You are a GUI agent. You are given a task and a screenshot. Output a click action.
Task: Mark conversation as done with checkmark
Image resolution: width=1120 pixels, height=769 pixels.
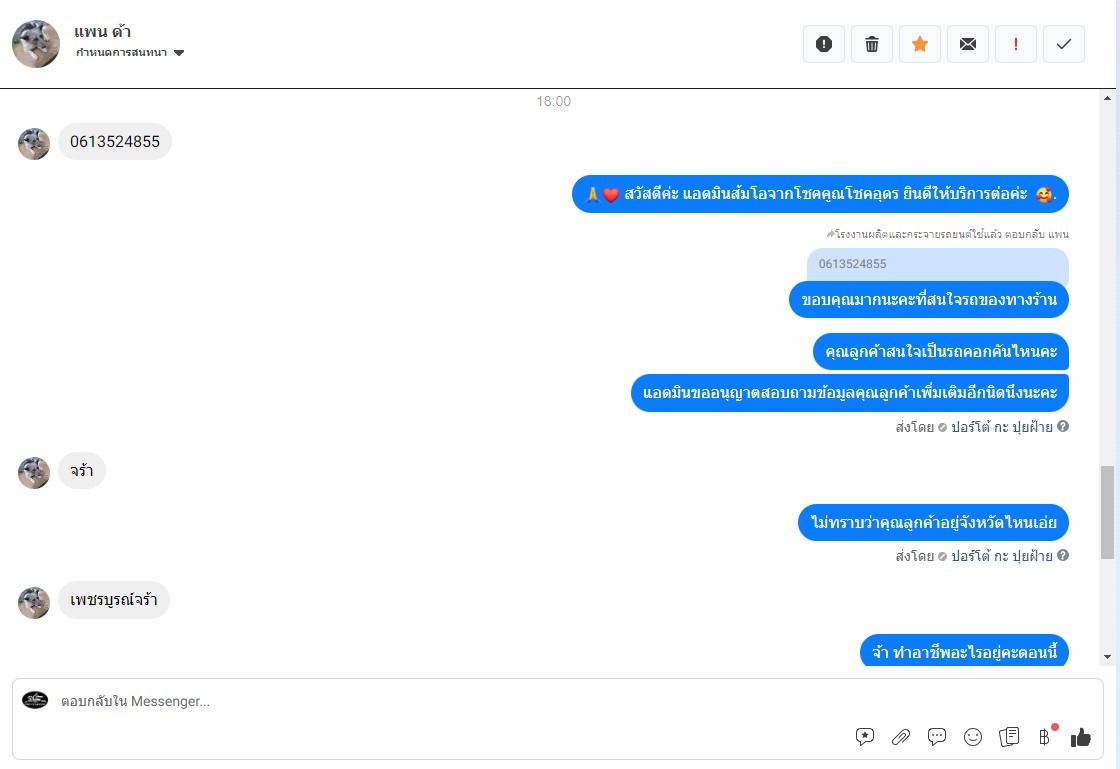click(1064, 44)
